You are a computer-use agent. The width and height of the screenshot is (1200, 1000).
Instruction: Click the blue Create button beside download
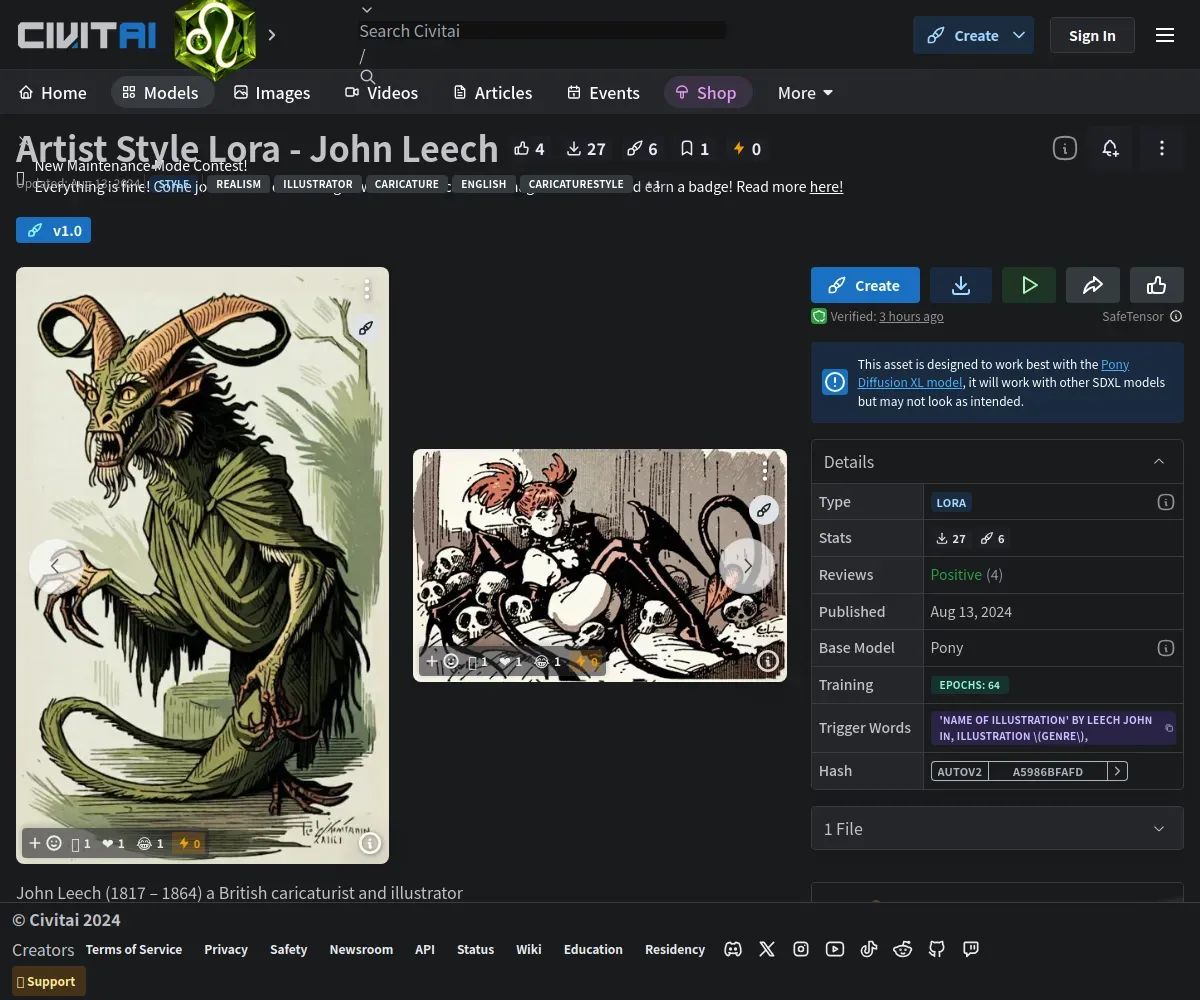pos(865,285)
